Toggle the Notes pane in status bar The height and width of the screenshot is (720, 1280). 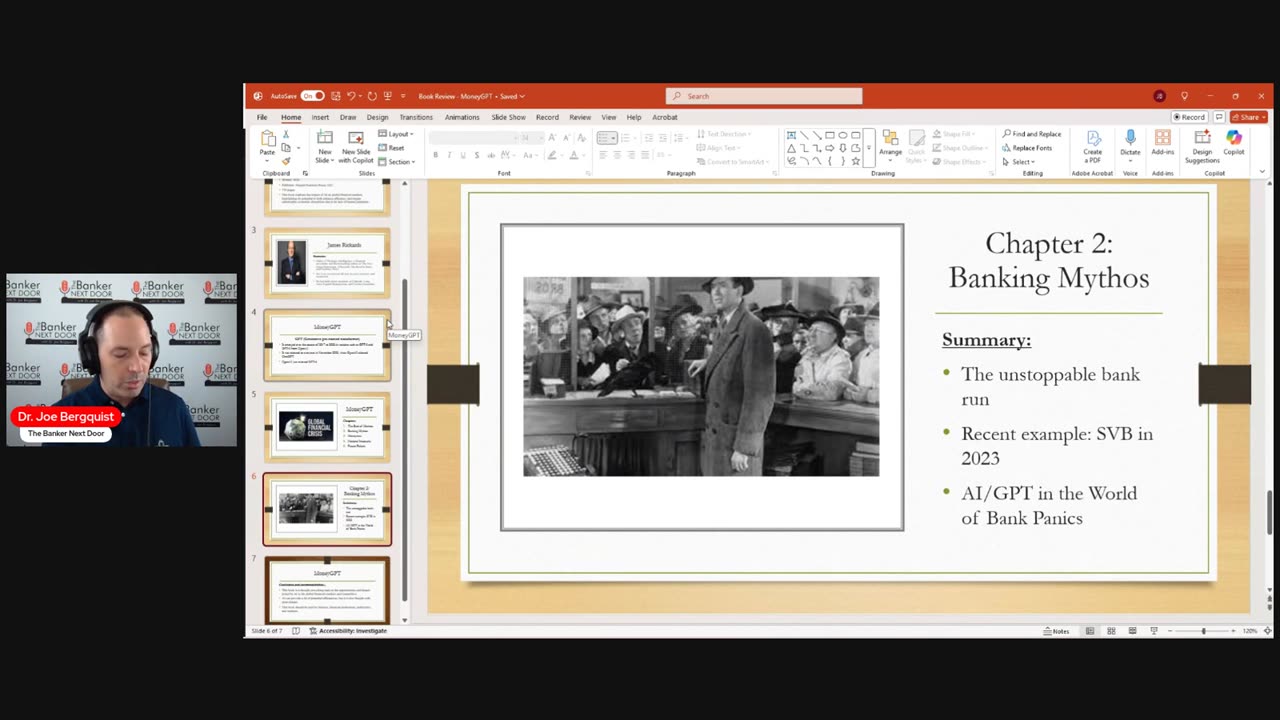tap(1056, 631)
